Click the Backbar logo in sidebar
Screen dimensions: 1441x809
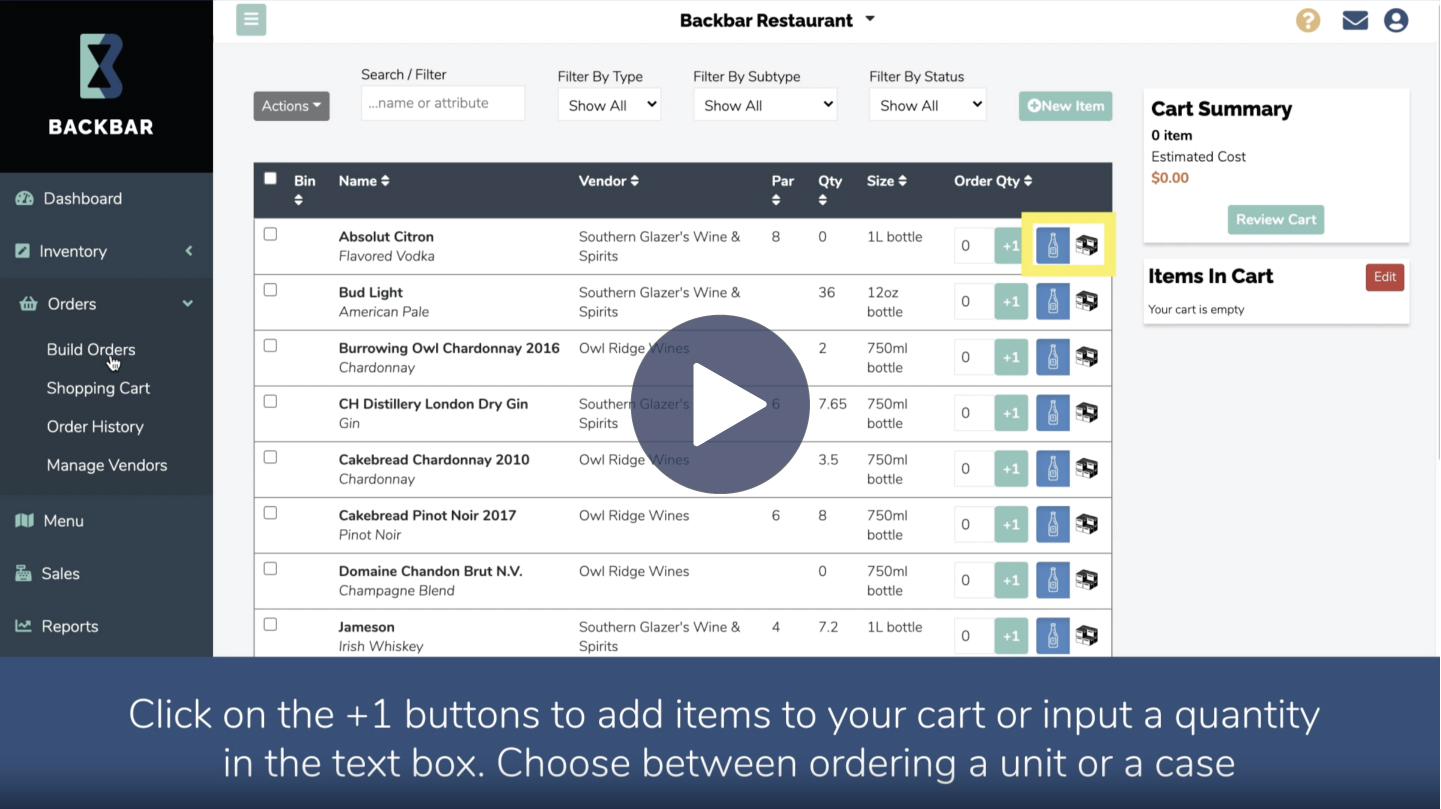tap(101, 85)
